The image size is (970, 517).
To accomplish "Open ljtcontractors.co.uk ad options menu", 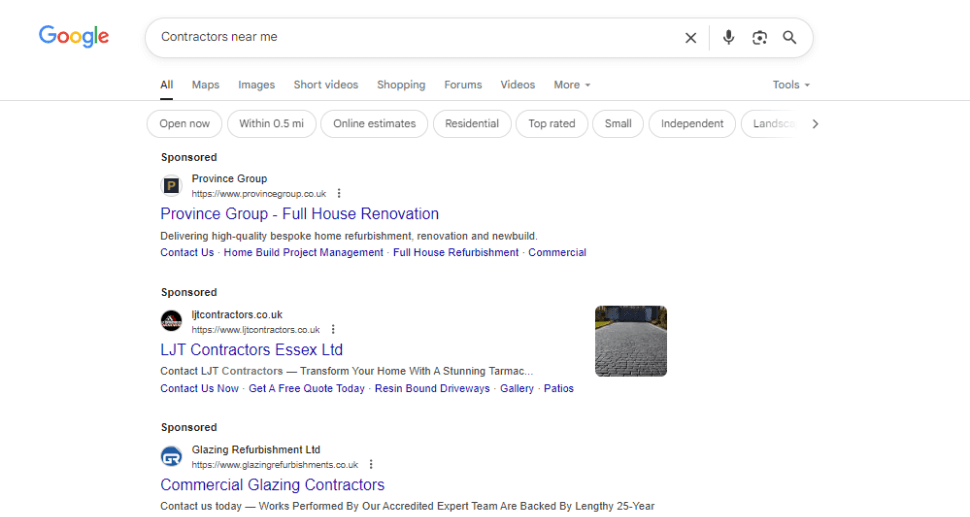I will [x=333, y=330].
